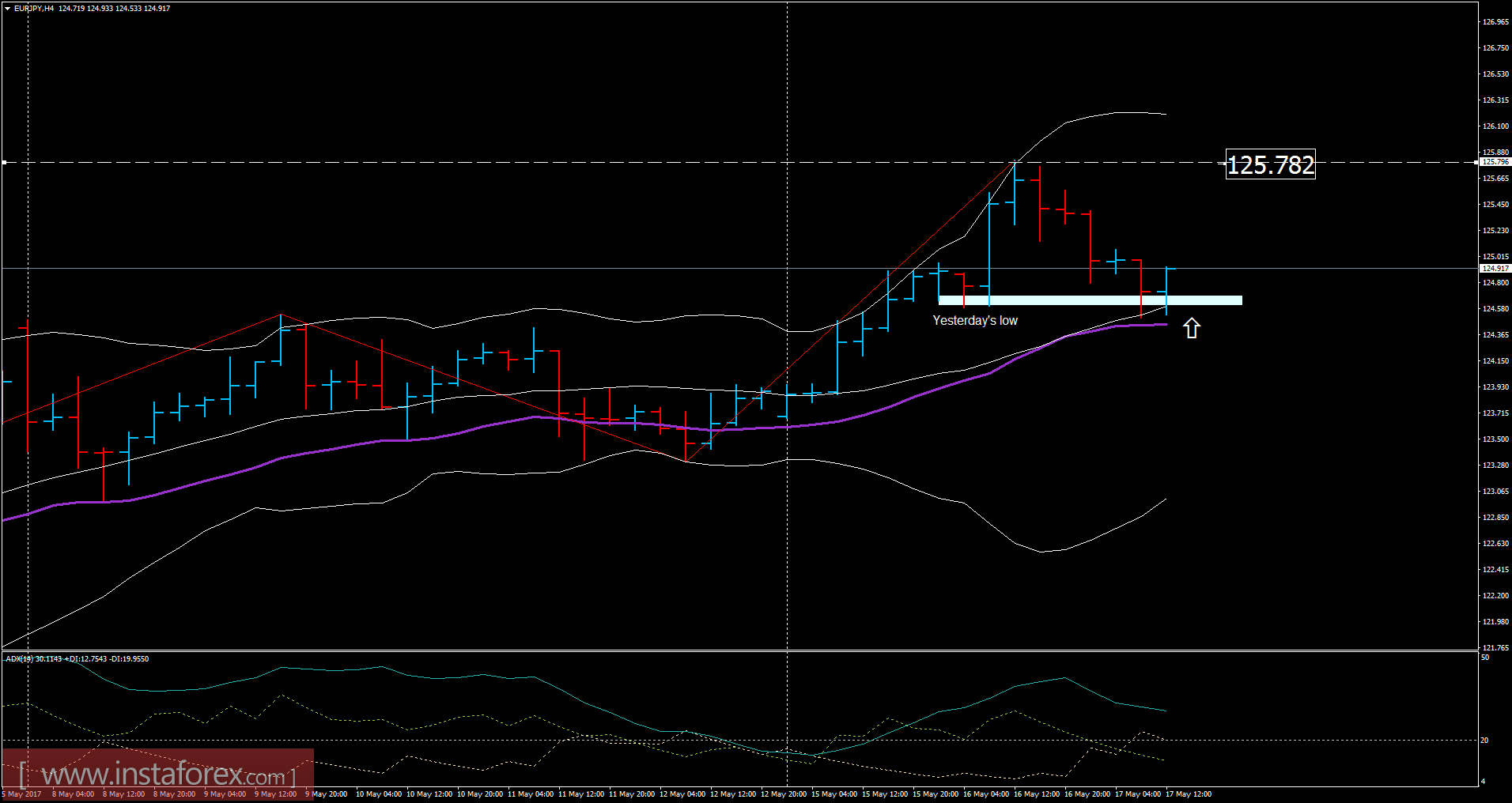Click the 15 May 12:00 time label

coord(885,794)
